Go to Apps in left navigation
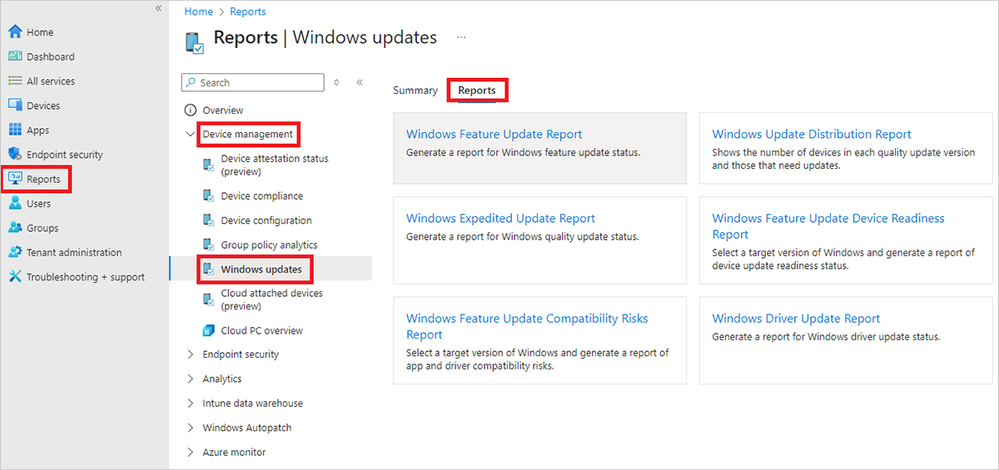The height and width of the screenshot is (470, 999). click(x=38, y=130)
